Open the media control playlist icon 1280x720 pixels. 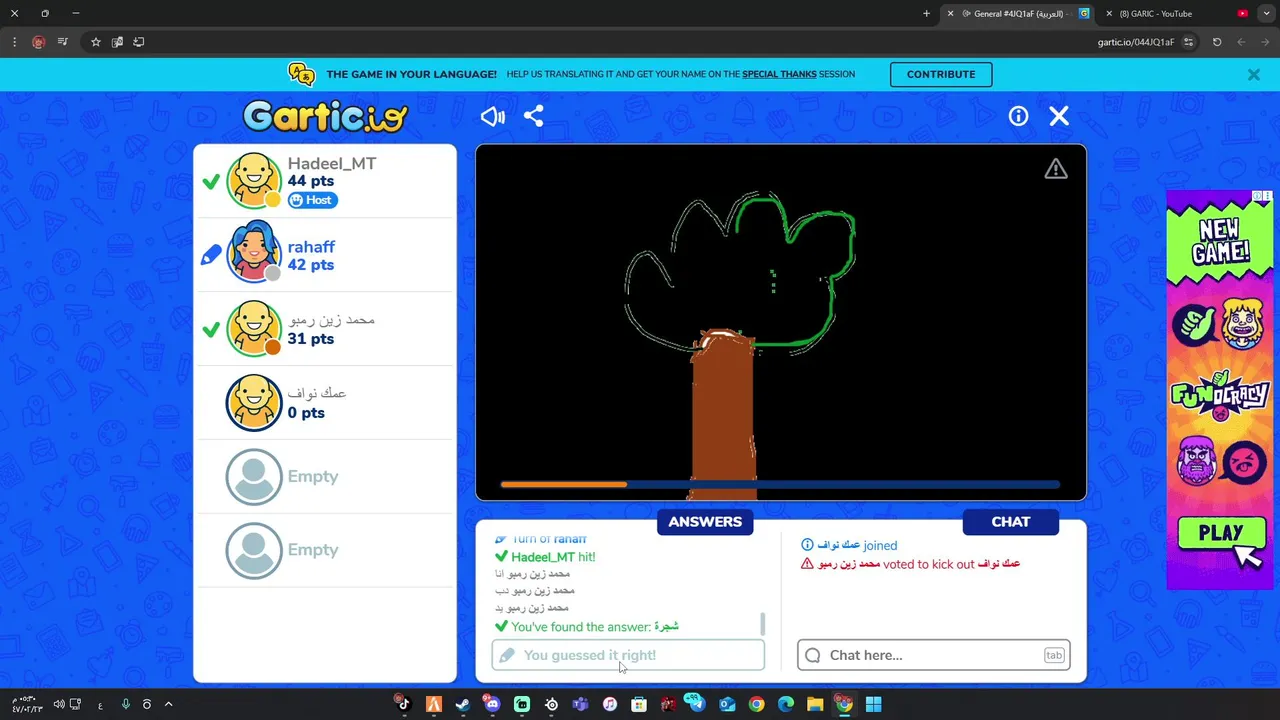click(63, 42)
